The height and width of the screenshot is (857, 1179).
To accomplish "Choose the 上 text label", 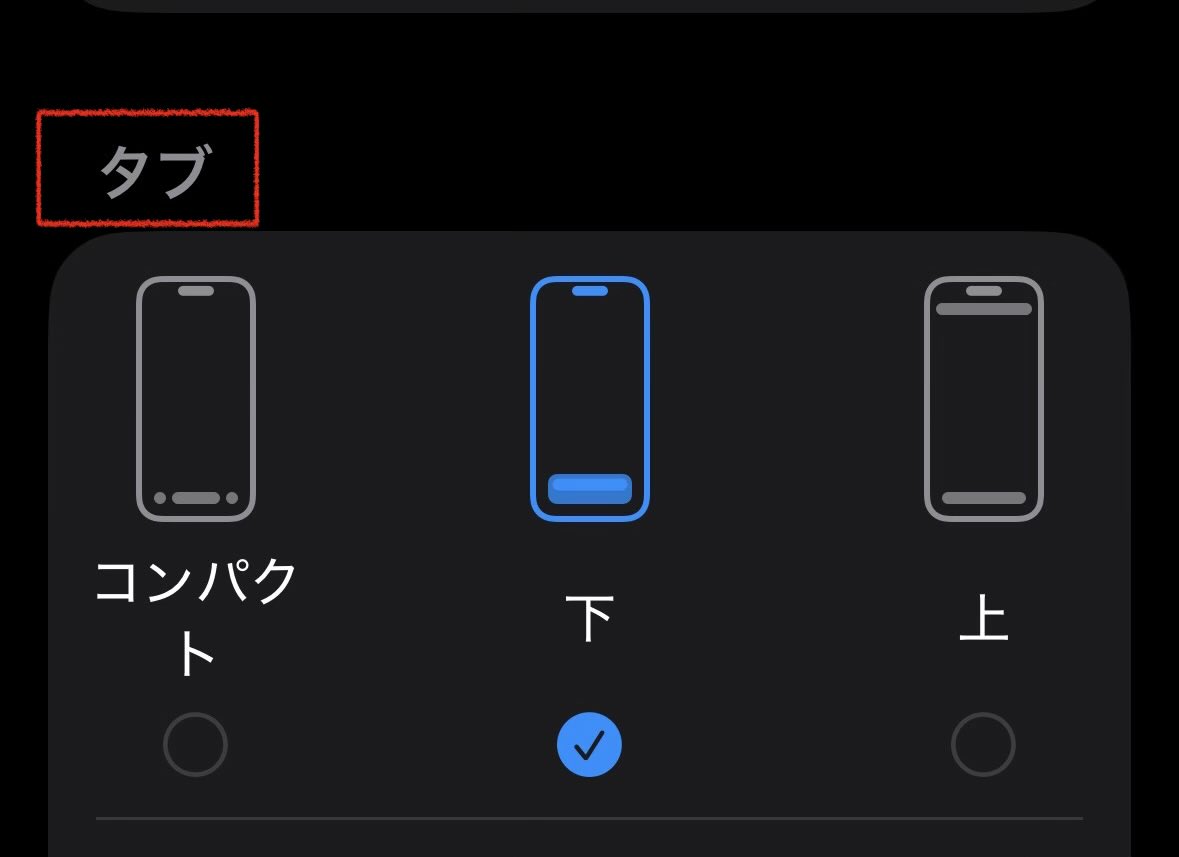I will pyautogui.click(x=984, y=617).
